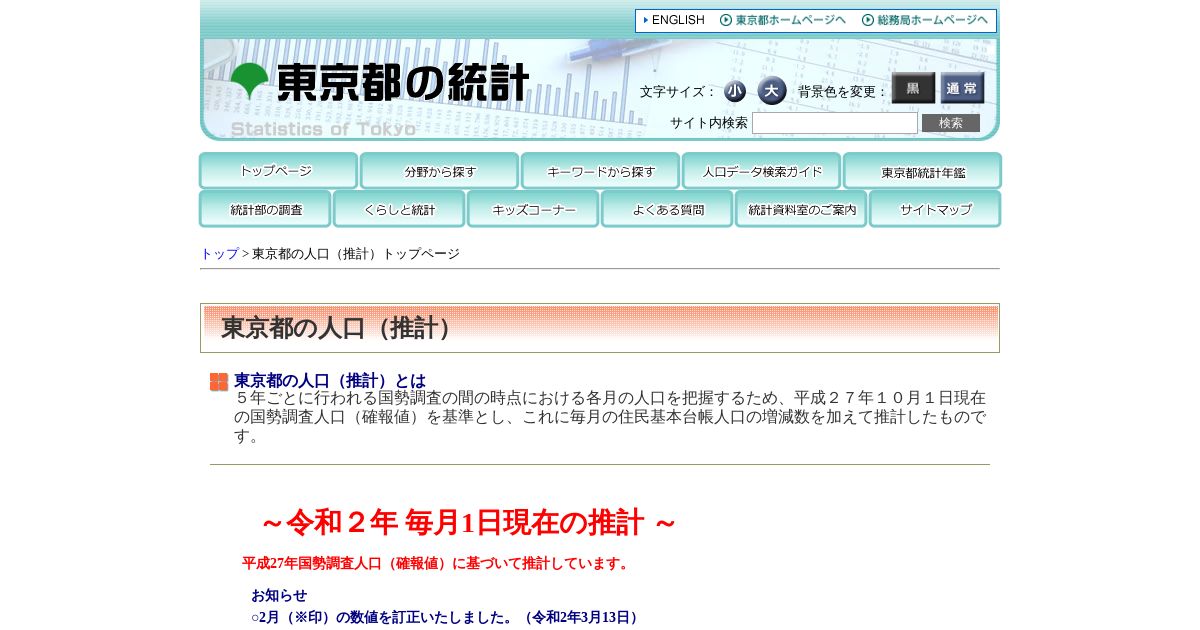Change background to black (黒)
Image resolution: width=1200 pixels, height=630 pixels.
click(913, 88)
